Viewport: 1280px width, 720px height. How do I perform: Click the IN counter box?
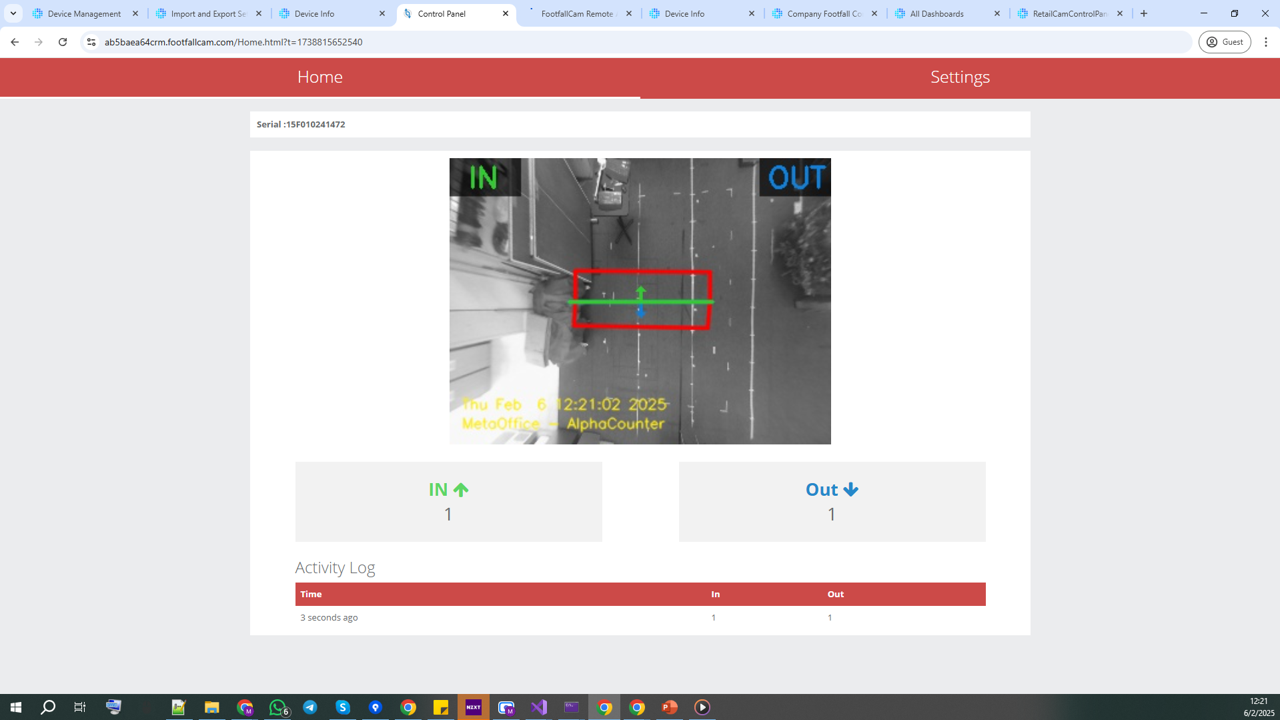pyautogui.click(x=448, y=501)
